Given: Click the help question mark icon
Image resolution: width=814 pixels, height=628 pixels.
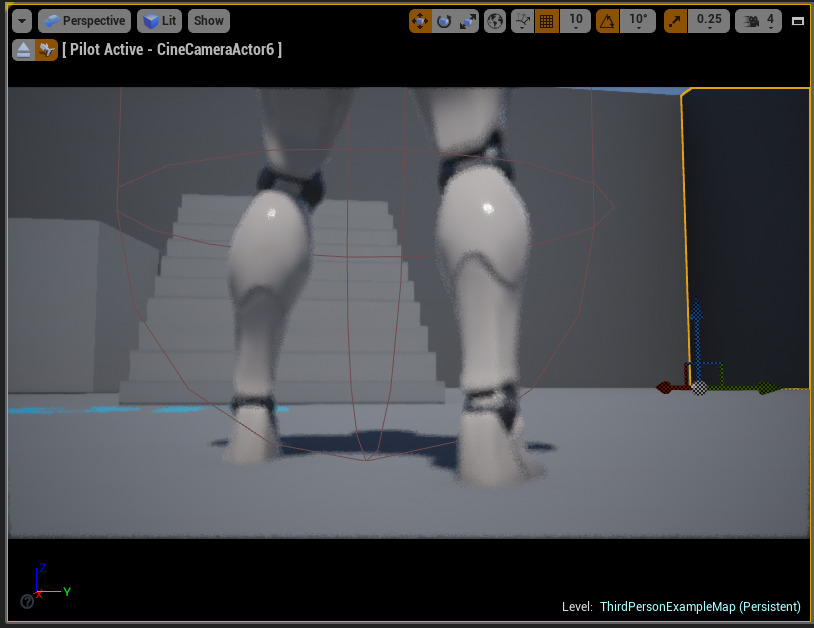Looking at the screenshot, I should [27, 601].
